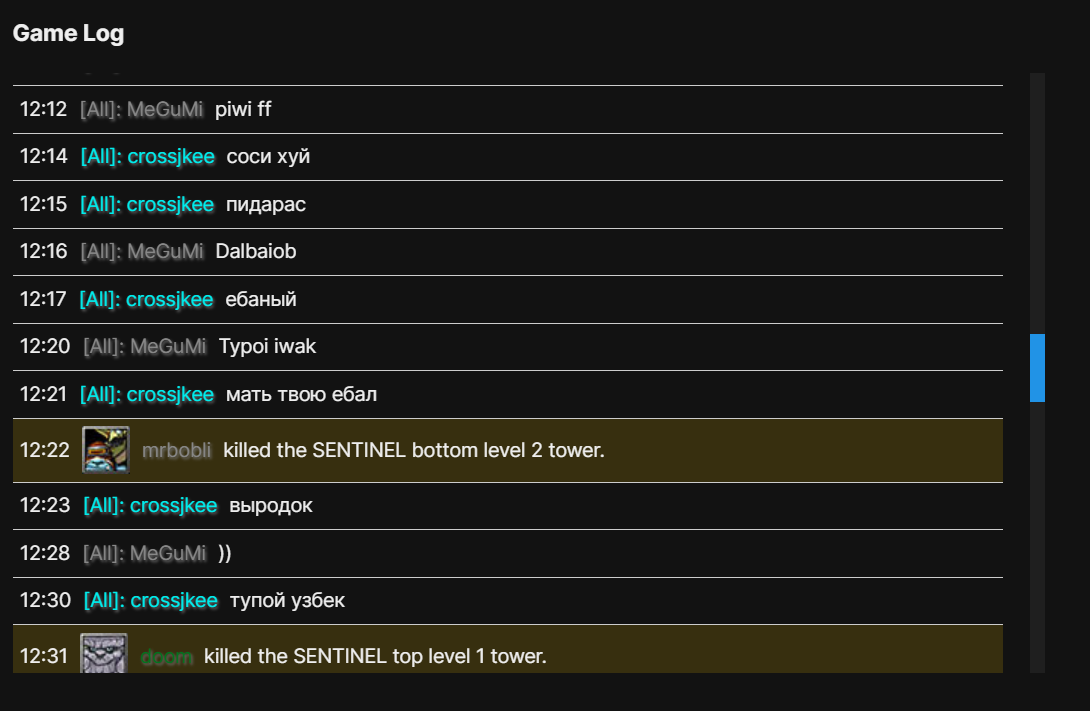Click crossjkee name in 12:17 message
Screen dimensions: 1090x711
(x=170, y=299)
